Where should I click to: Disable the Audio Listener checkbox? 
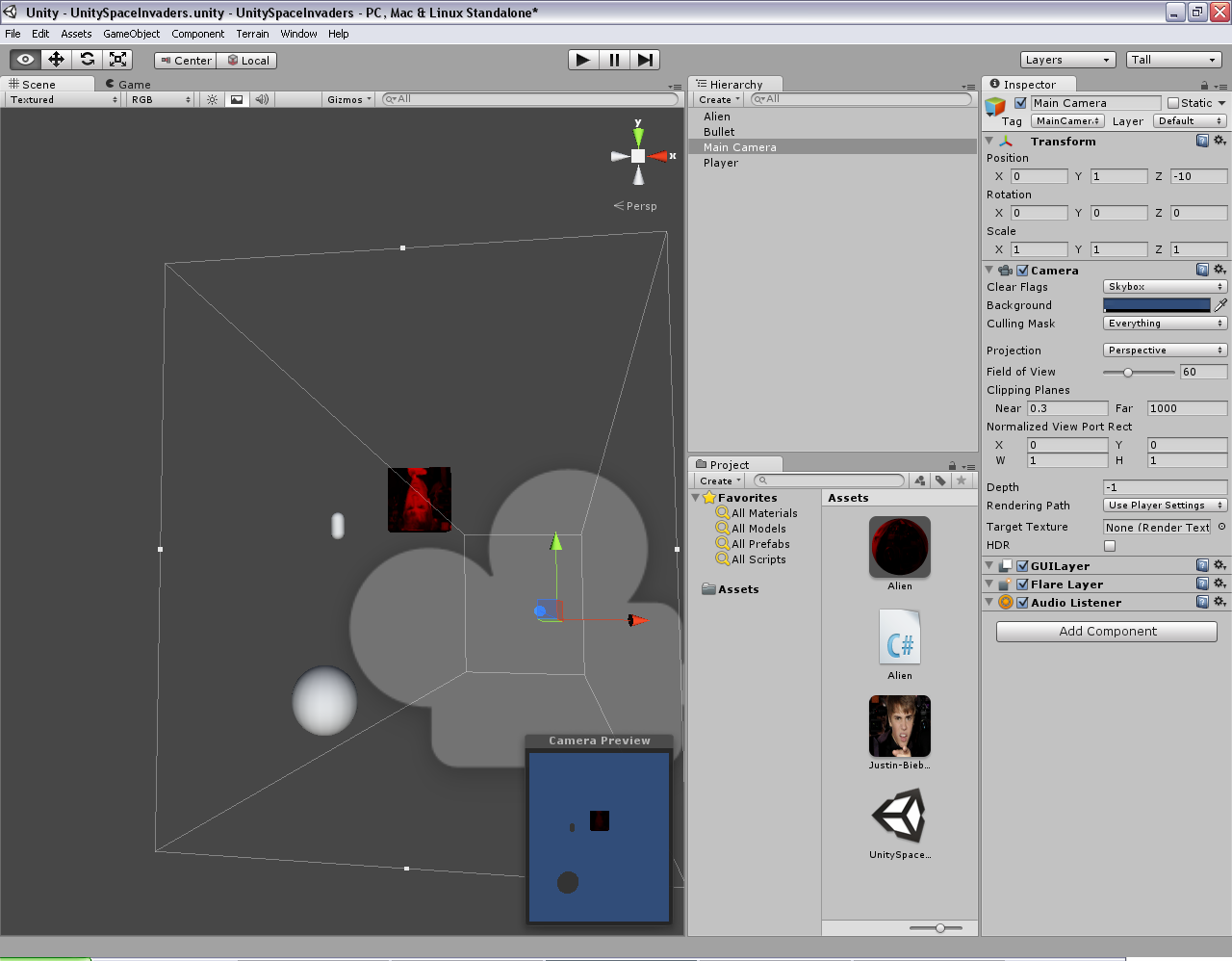[1023, 603]
